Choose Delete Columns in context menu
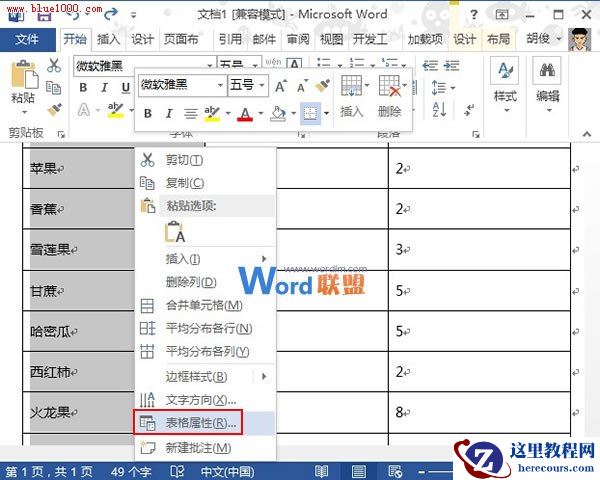Image resolution: width=600 pixels, height=480 pixels. click(205, 282)
